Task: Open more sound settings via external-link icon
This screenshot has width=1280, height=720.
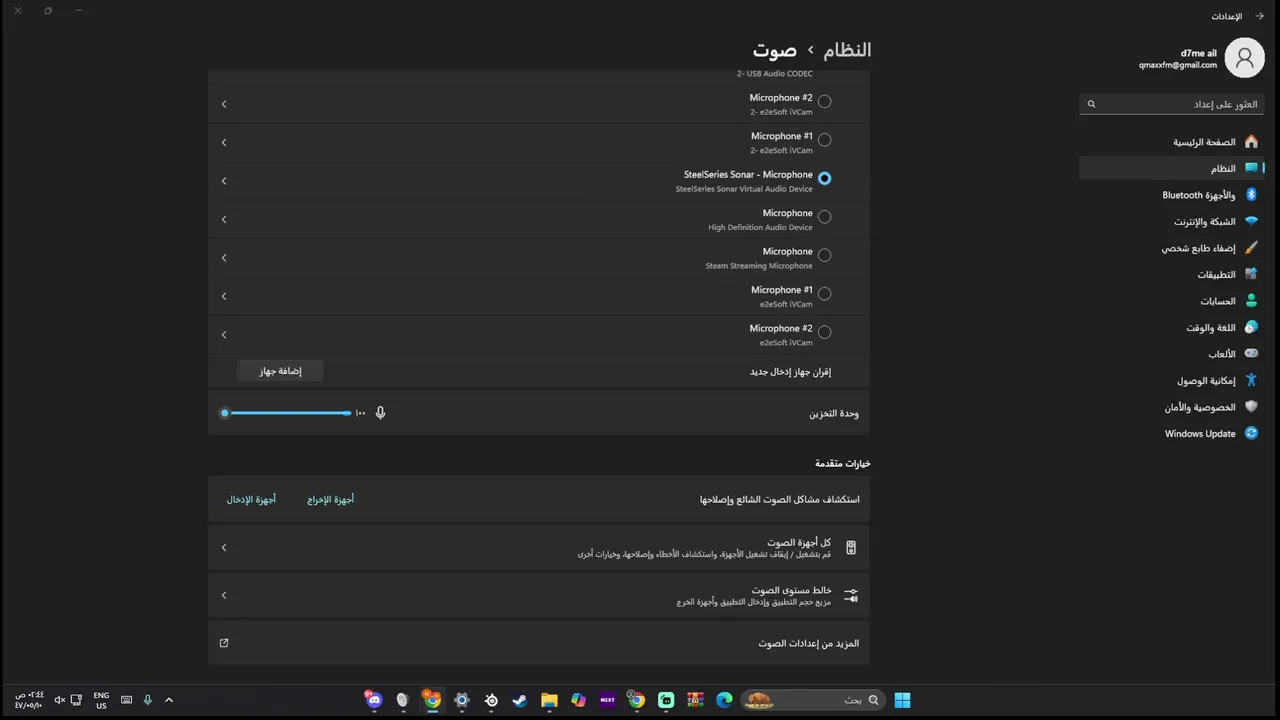Action: [x=224, y=643]
